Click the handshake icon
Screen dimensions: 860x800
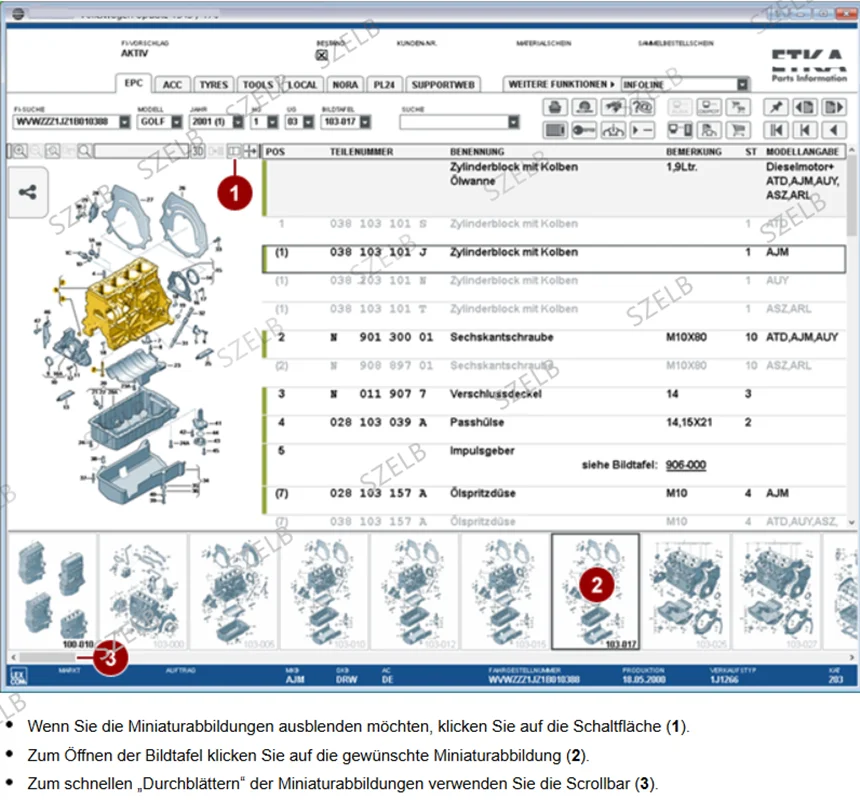pyautogui.click(x=613, y=107)
